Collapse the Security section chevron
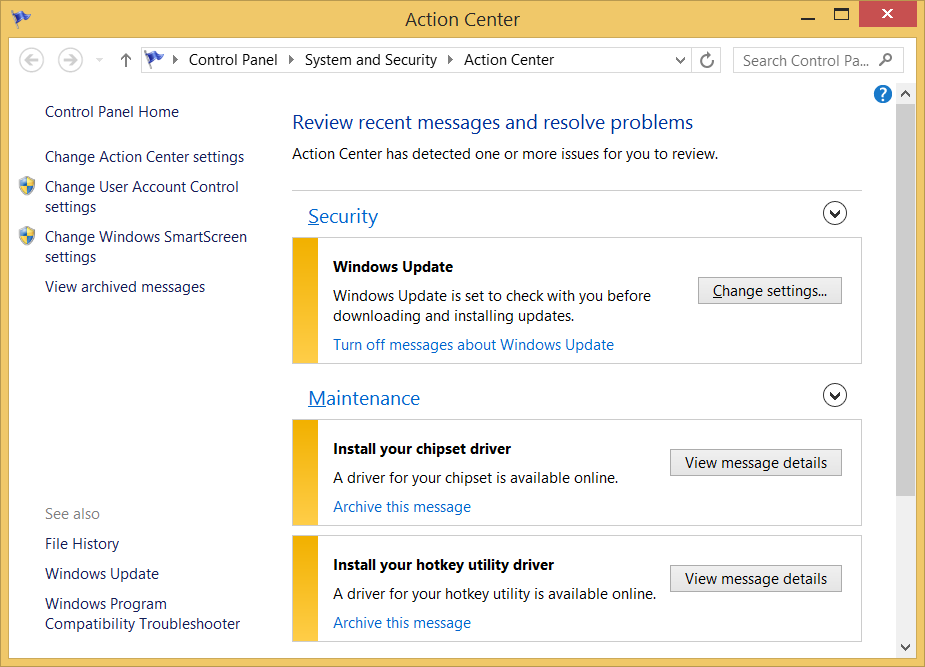This screenshot has height=667, width=925. point(834,213)
